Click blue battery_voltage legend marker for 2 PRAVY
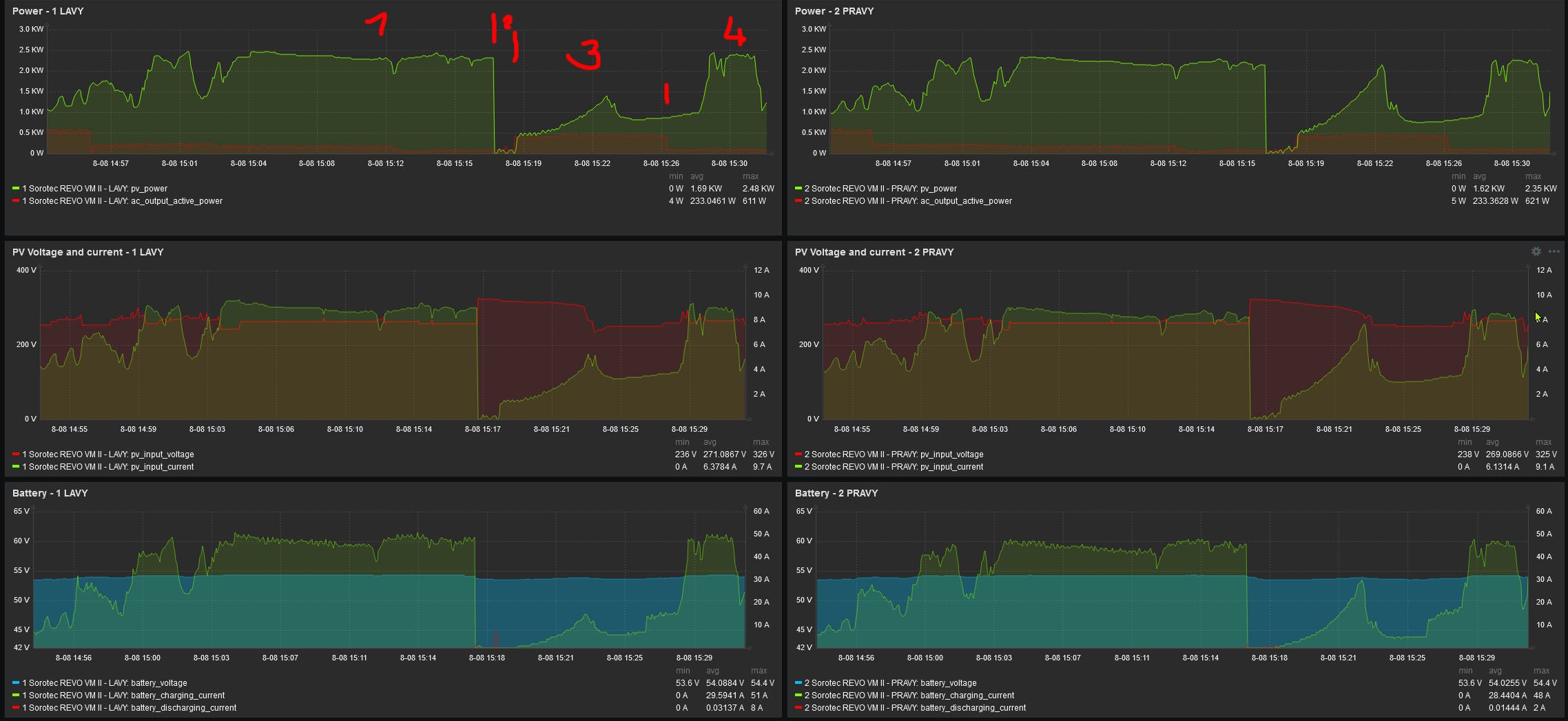The height and width of the screenshot is (721, 1568). pyautogui.click(x=798, y=683)
